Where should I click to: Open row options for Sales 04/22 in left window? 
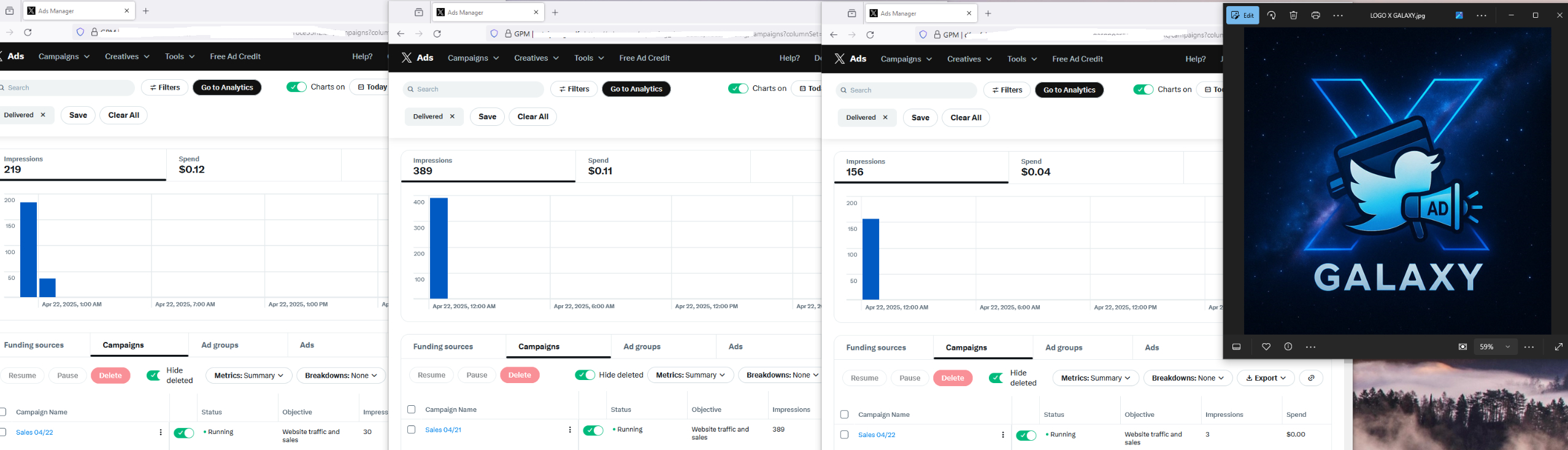coord(161,432)
